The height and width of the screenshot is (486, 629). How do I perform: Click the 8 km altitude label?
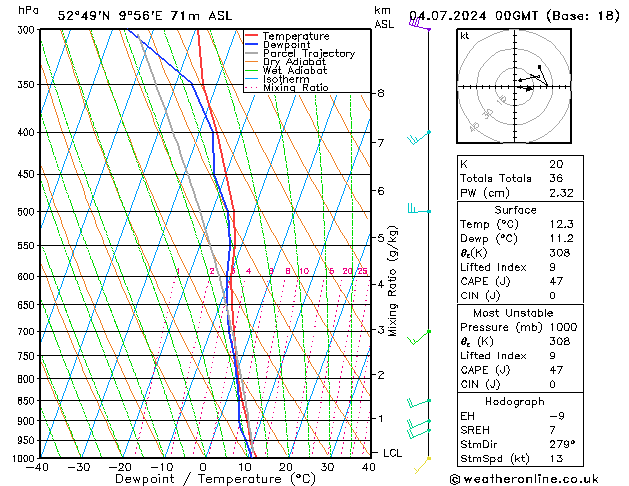tap(381, 93)
